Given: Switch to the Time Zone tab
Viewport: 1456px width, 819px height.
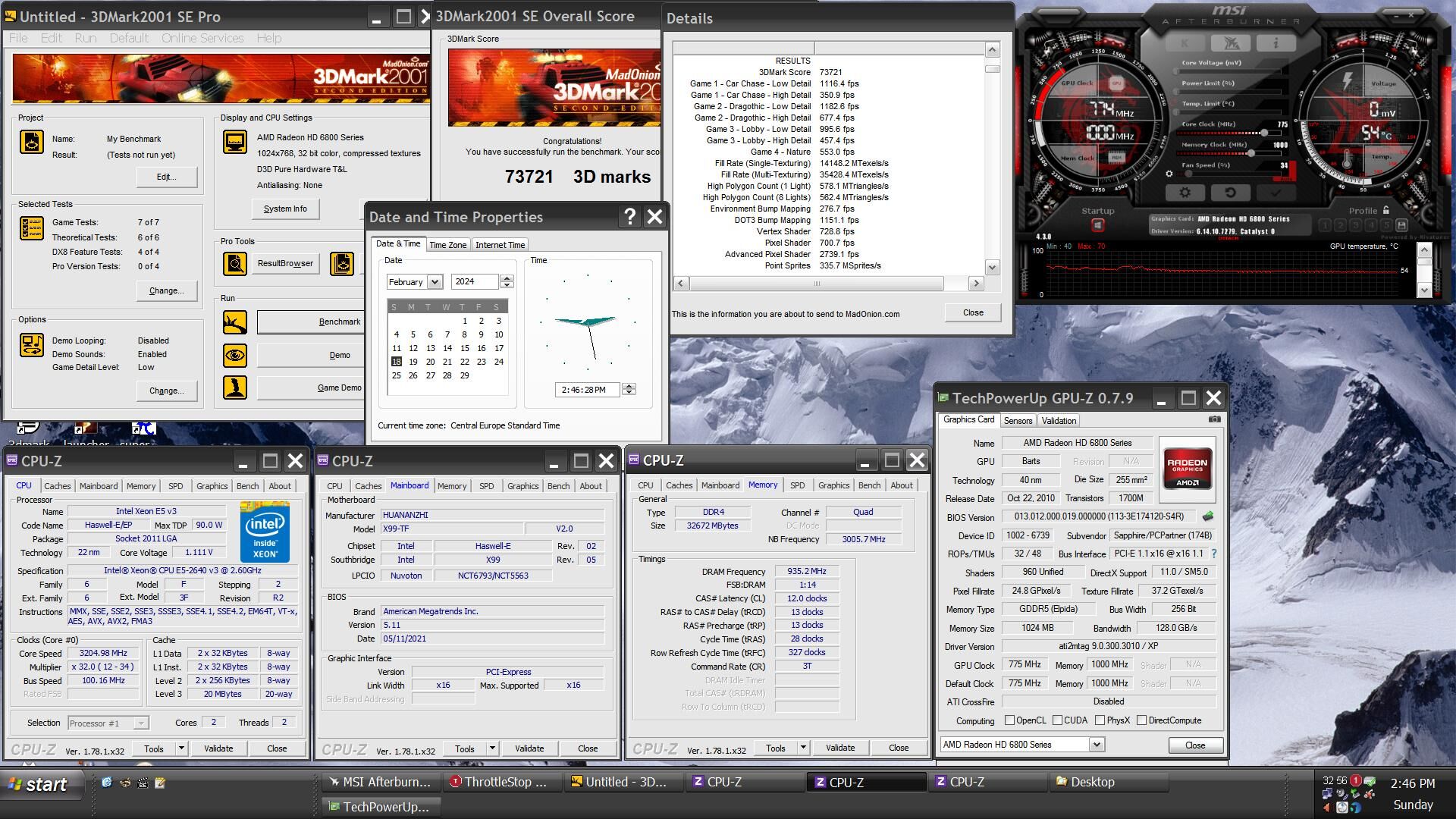Looking at the screenshot, I should [x=447, y=245].
